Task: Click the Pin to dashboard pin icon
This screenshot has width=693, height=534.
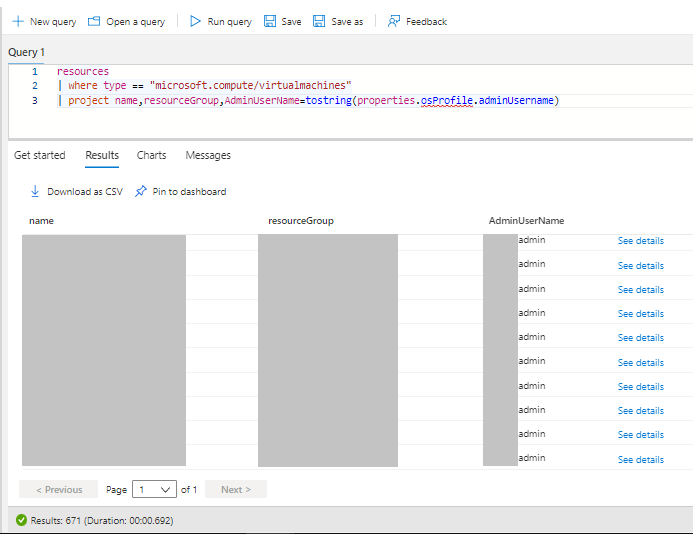Action: coord(141,191)
